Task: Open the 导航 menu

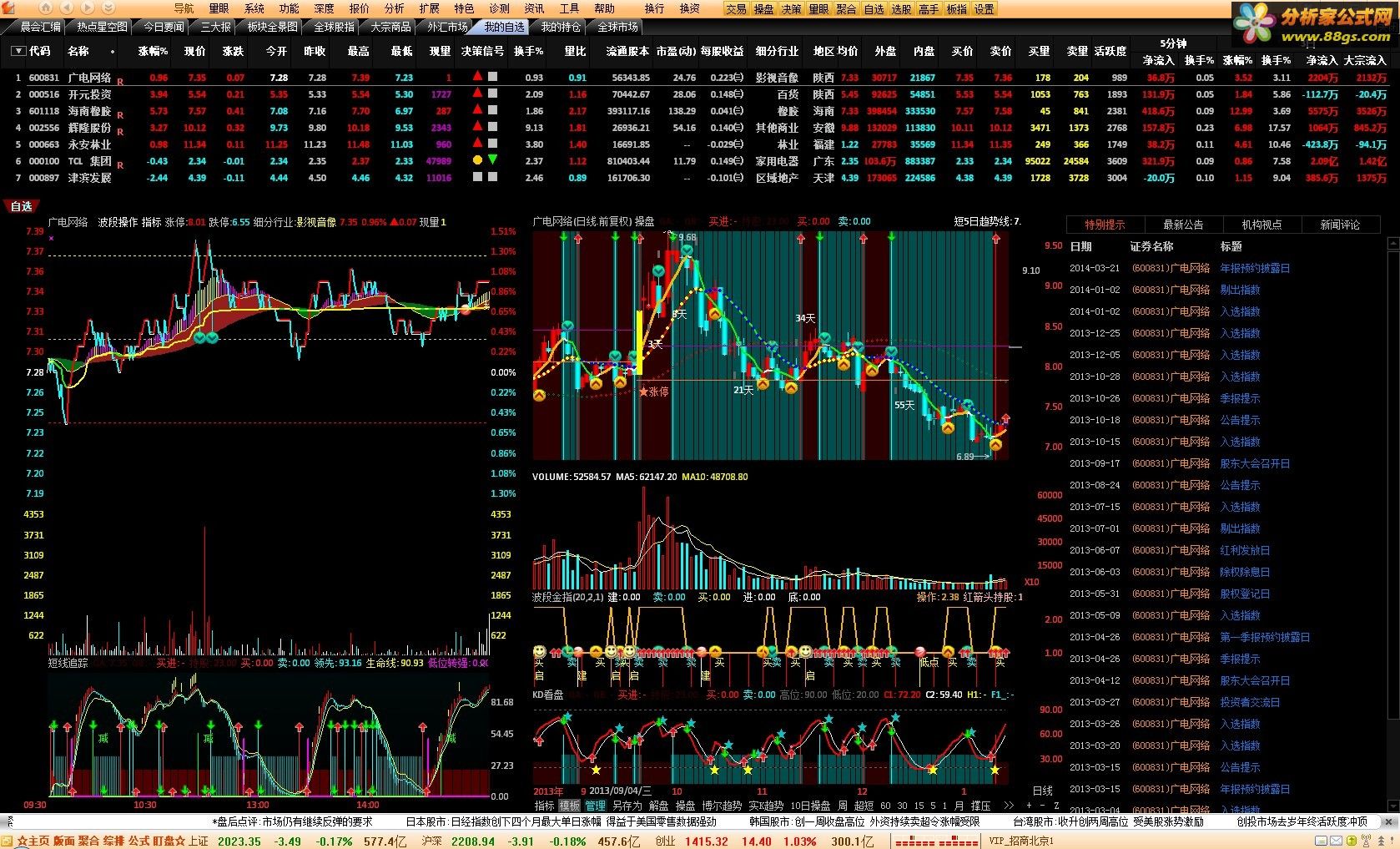Action: [x=184, y=8]
